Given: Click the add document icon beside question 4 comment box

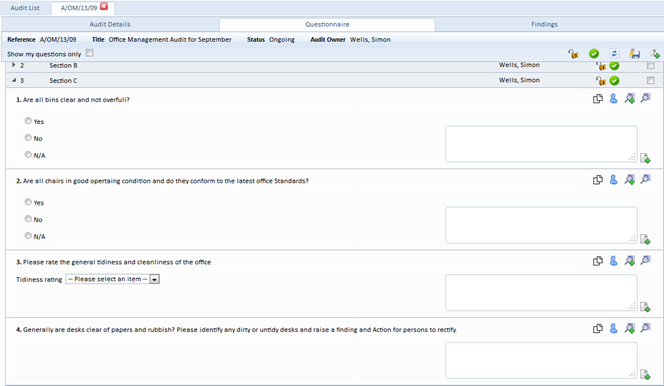Looking at the screenshot, I should 645,374.
